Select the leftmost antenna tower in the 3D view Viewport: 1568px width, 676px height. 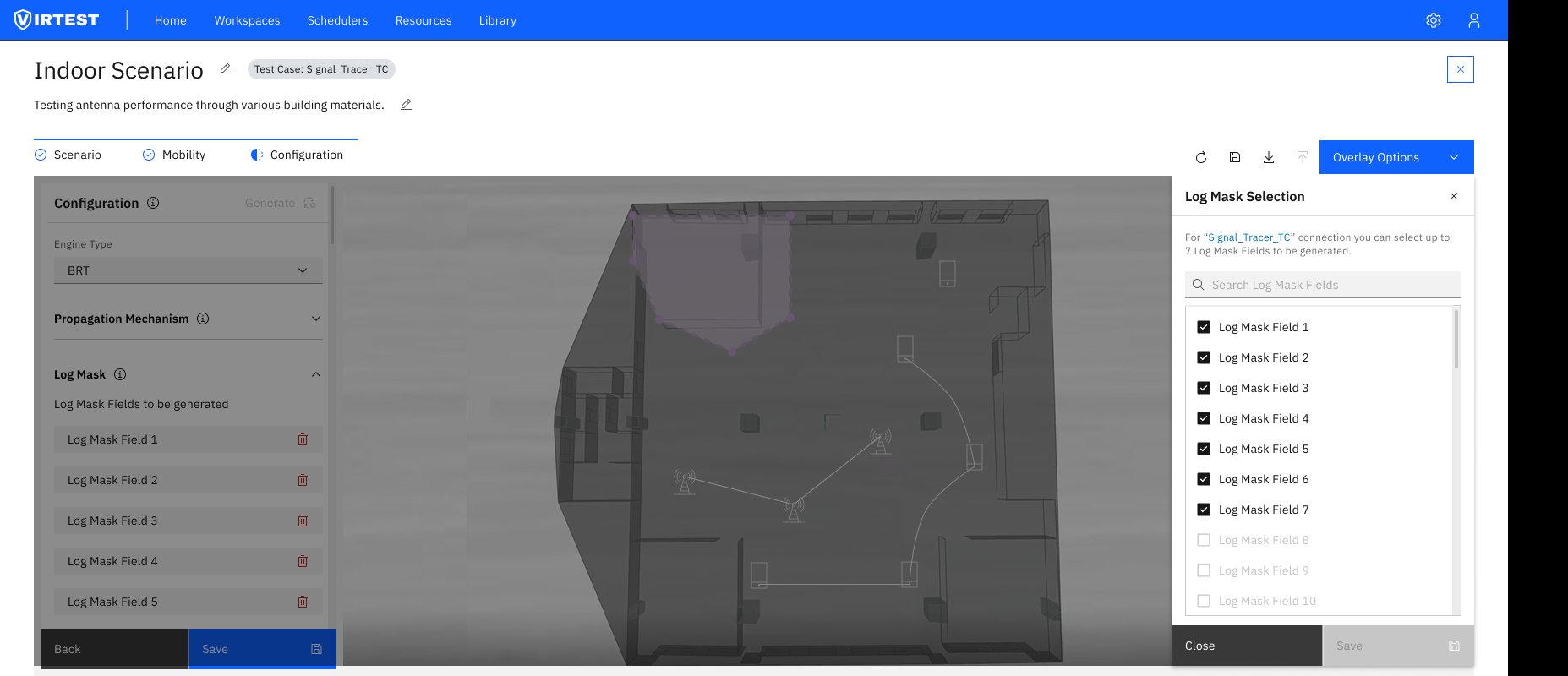tap(685, 482)
